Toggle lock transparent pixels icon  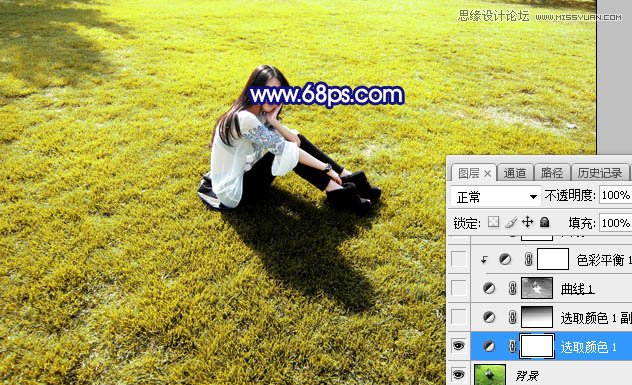pyautogui.click(x=493, y=222)
